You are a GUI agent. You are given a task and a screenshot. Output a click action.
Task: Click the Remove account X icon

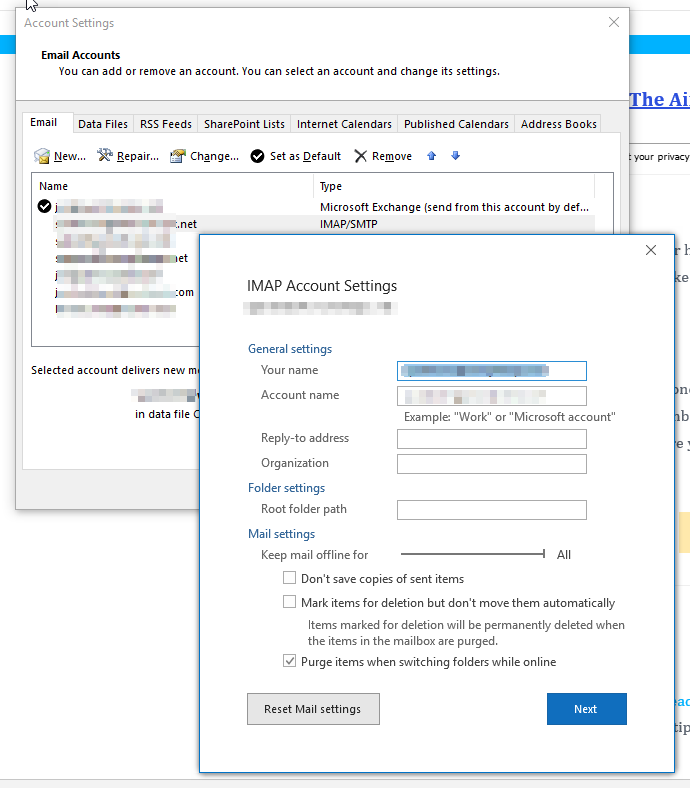[x=360, y=156]
